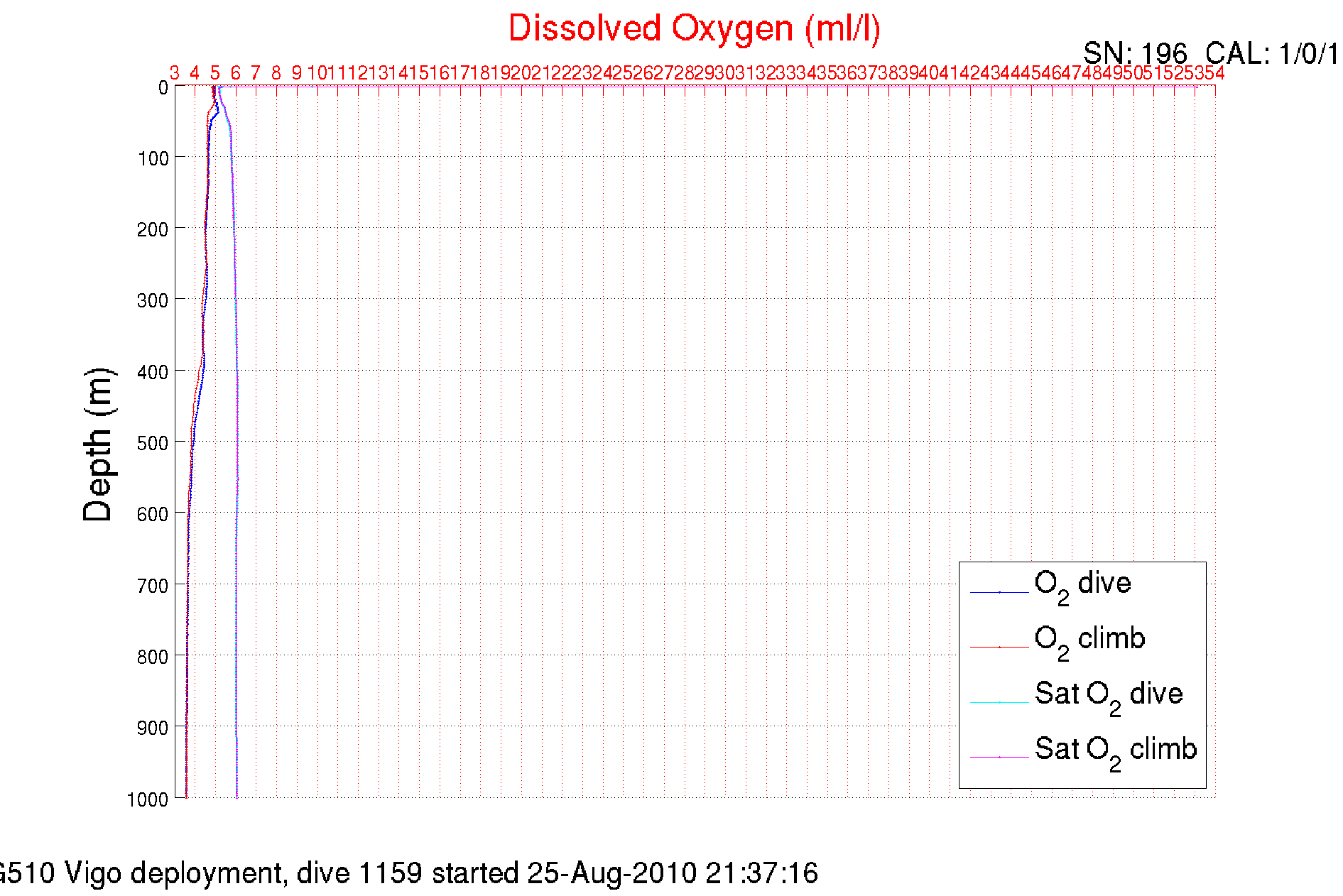This screenshot has width=1343, height=896.
Task: Click the 0 depth tick label
Action: pos(163,88)
